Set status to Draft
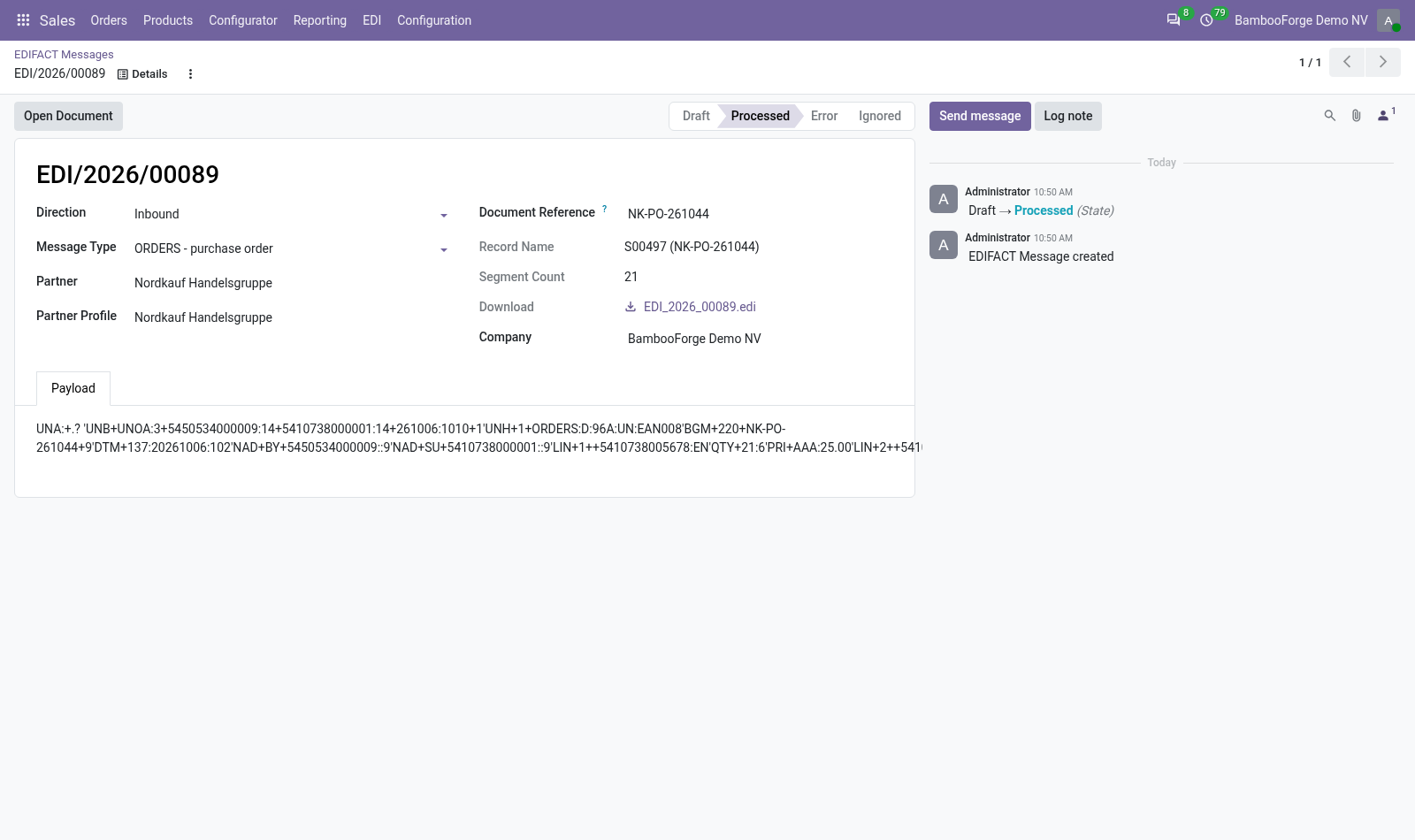The image size is (1415, 840). coord(695,116)
